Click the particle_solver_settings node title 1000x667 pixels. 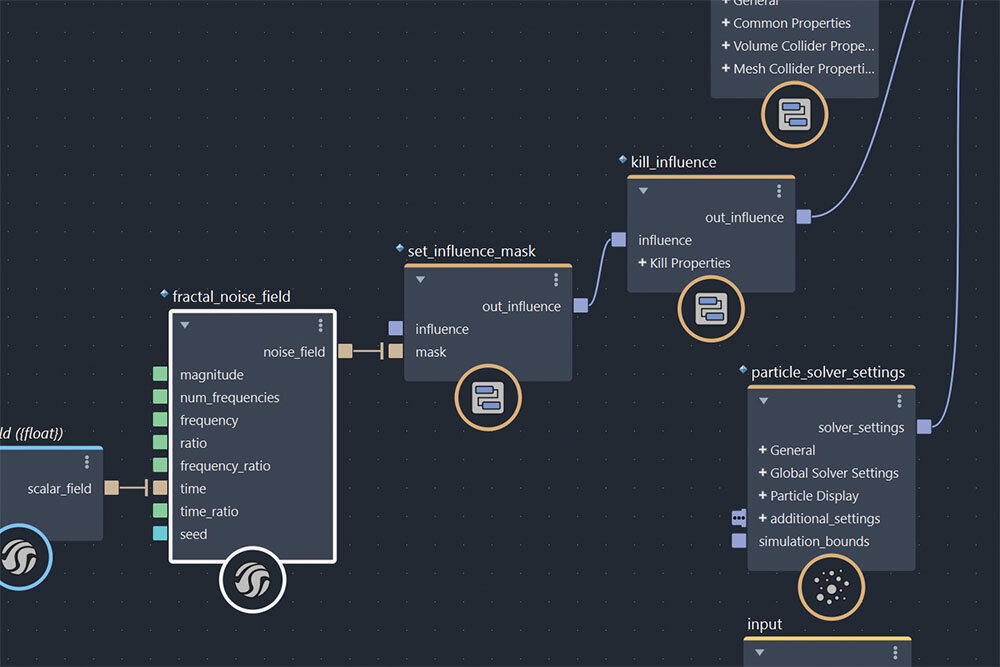(x=828, y=372)
